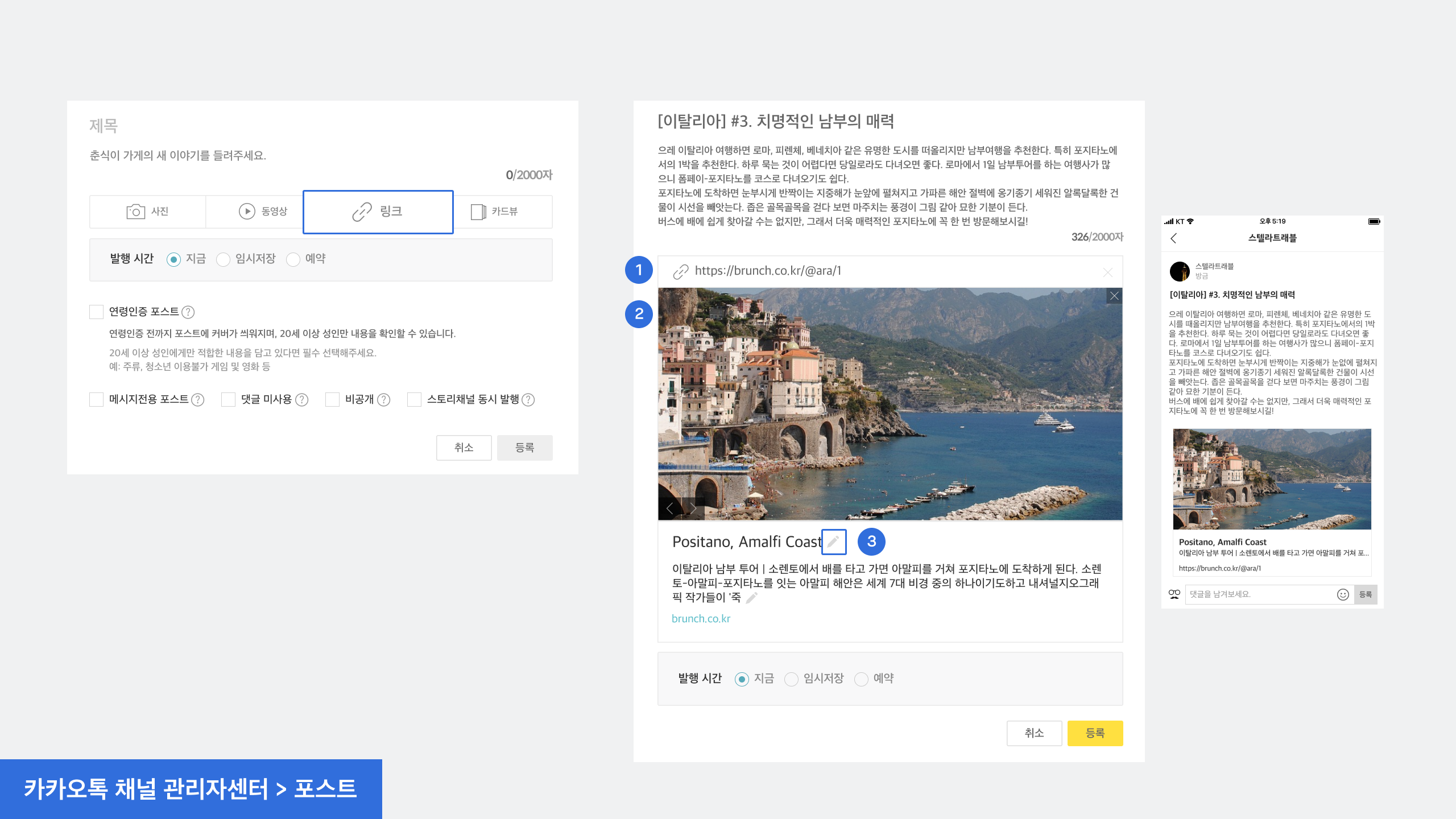1456x819 pixels.
Task: Open the brunch.co.kr link
Action: (x=701, y=618)
